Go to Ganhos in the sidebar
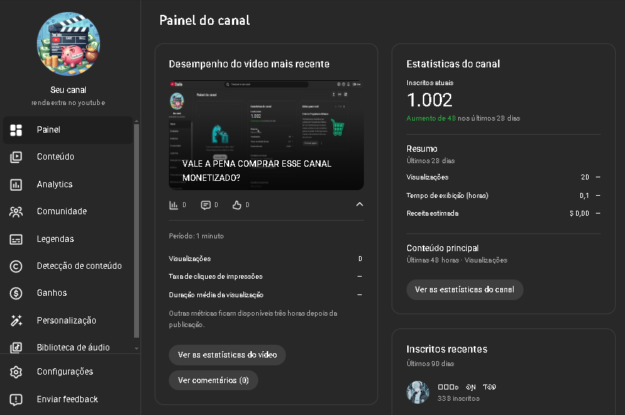 coord(68,293)
